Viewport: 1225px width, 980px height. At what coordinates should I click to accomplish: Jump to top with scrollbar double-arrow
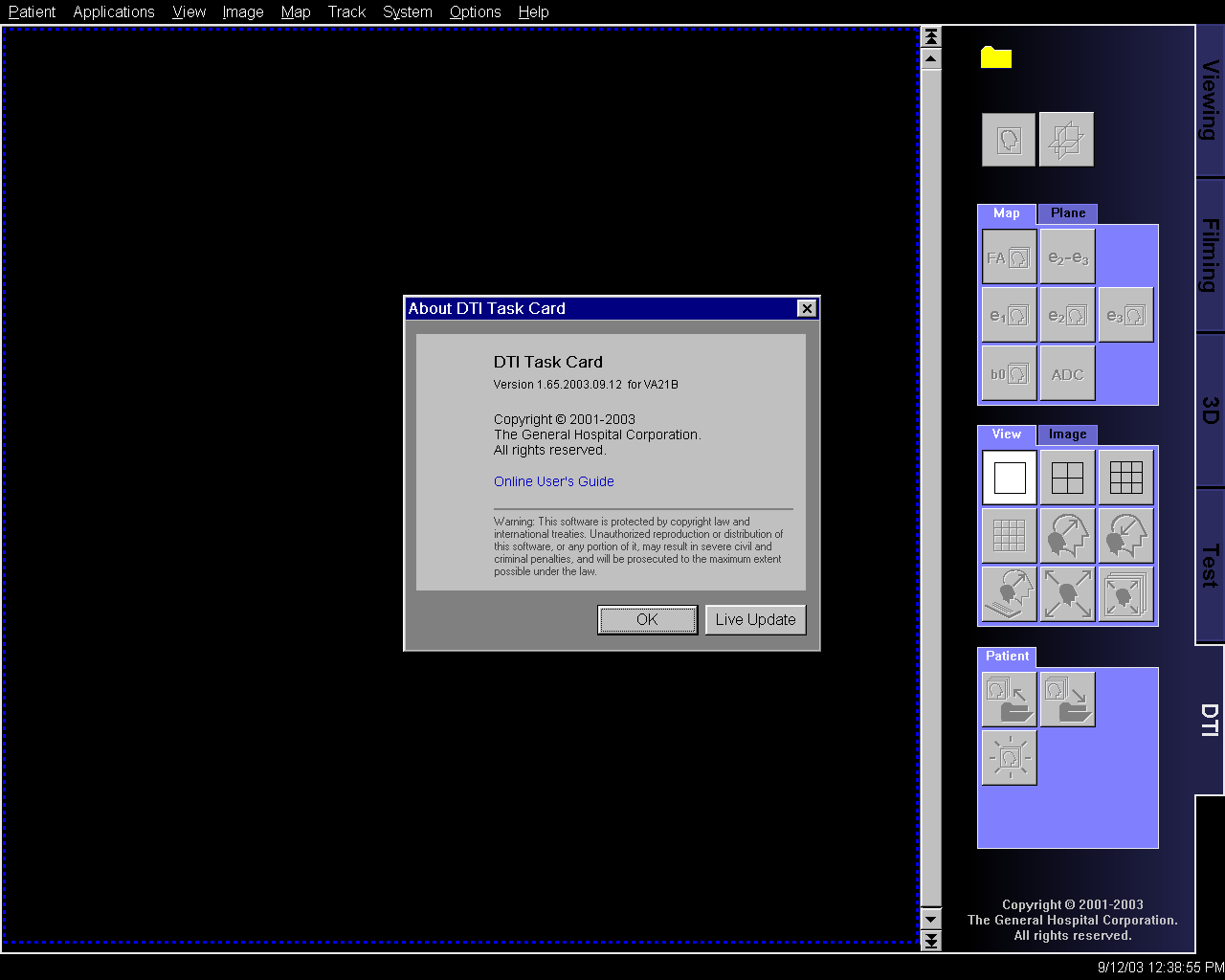pos(930,36)
